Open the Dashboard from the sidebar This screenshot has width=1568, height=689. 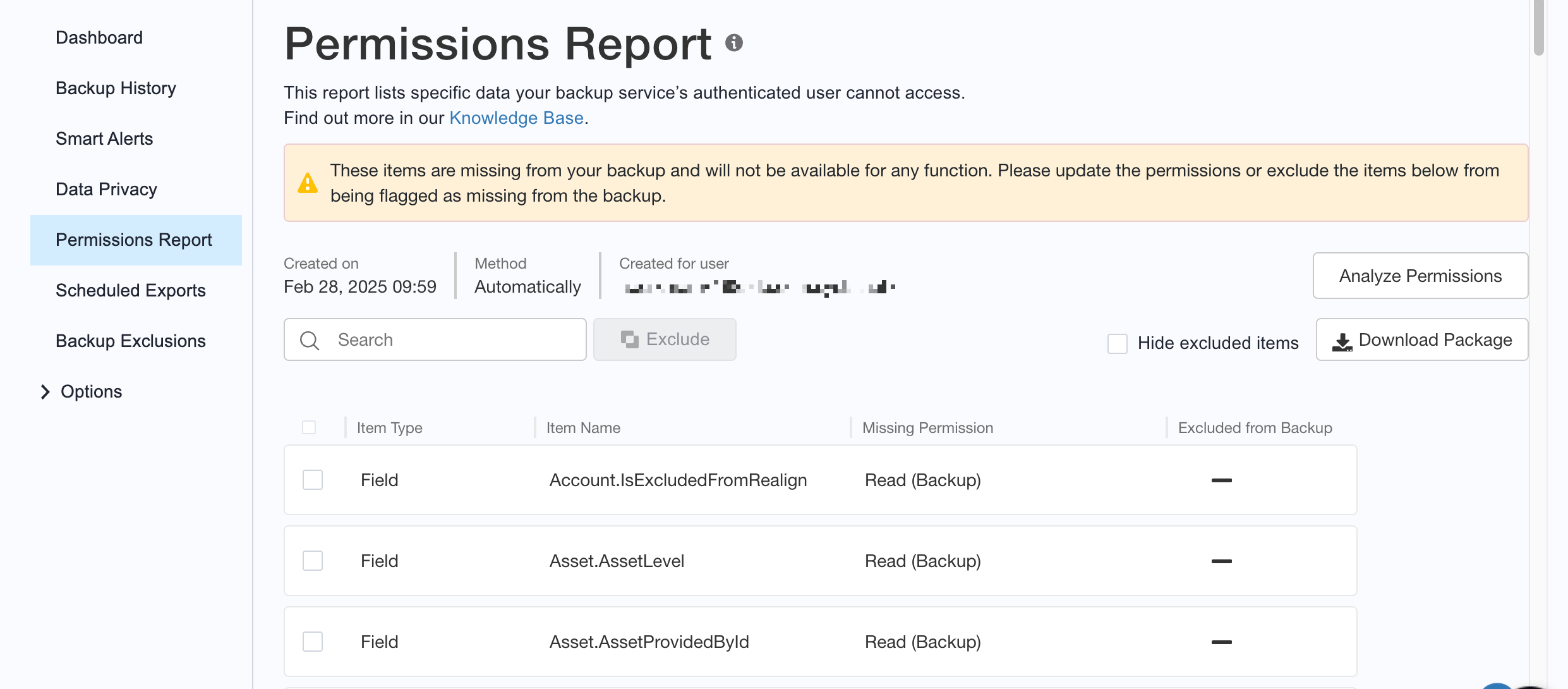[x=99, y=37]
